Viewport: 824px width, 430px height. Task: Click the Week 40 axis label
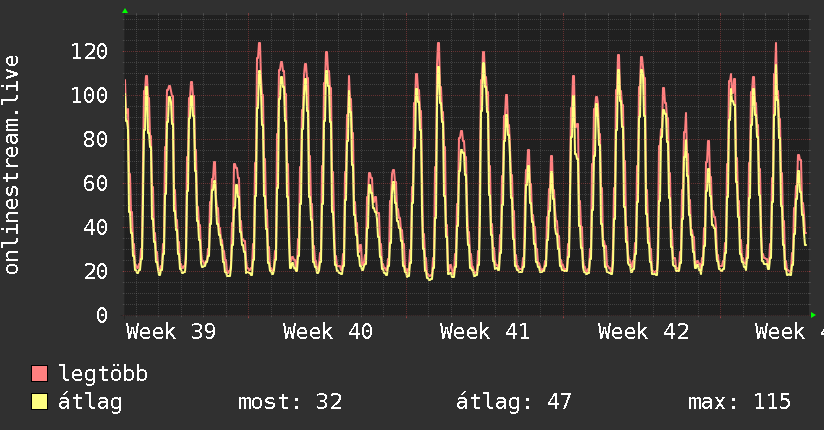[x=328, y=332]
